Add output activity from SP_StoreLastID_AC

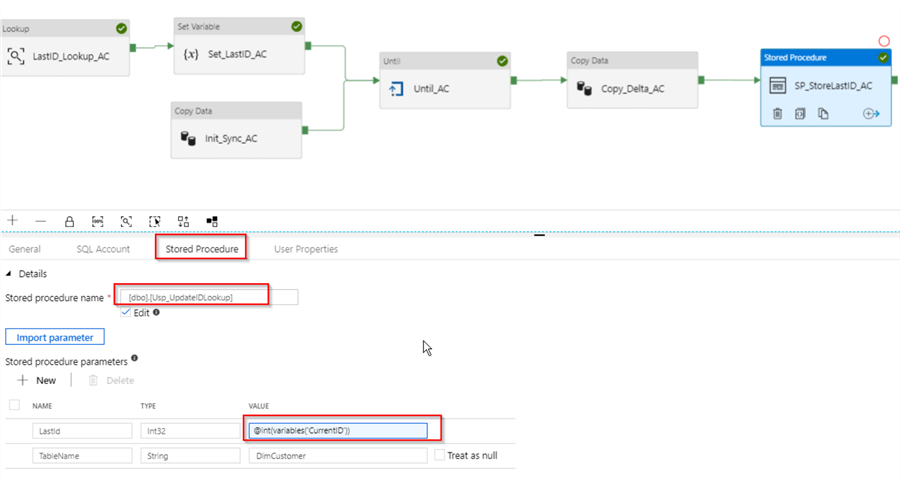[x=871, y=114]
